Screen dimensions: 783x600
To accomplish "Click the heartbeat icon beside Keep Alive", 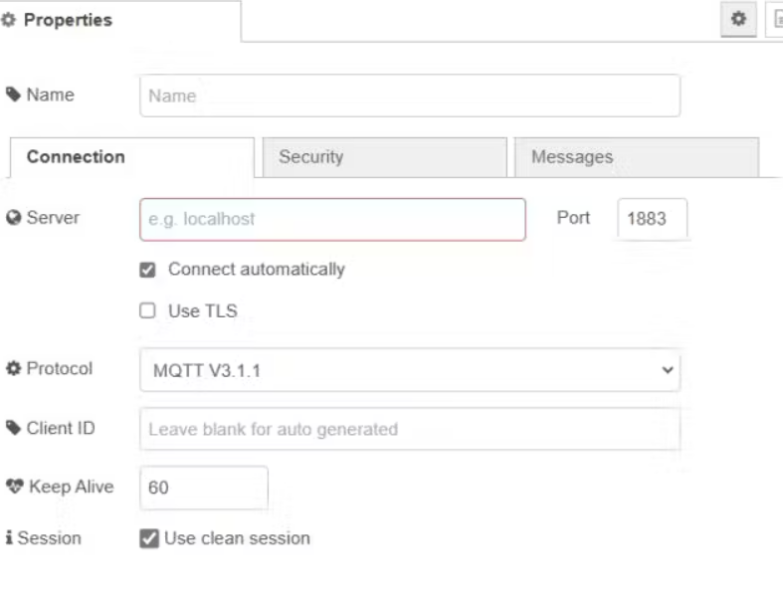I will pos(14,488).
